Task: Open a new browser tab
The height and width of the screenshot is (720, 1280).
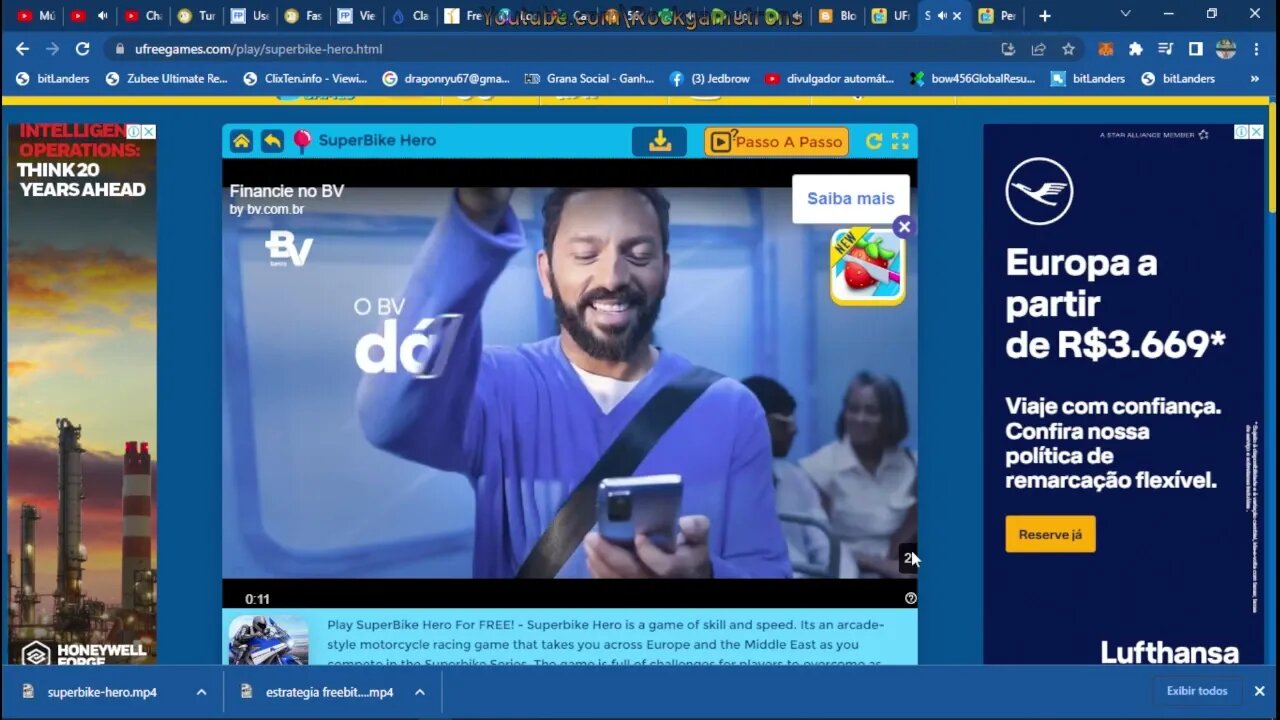Action: coord(1045,15)
